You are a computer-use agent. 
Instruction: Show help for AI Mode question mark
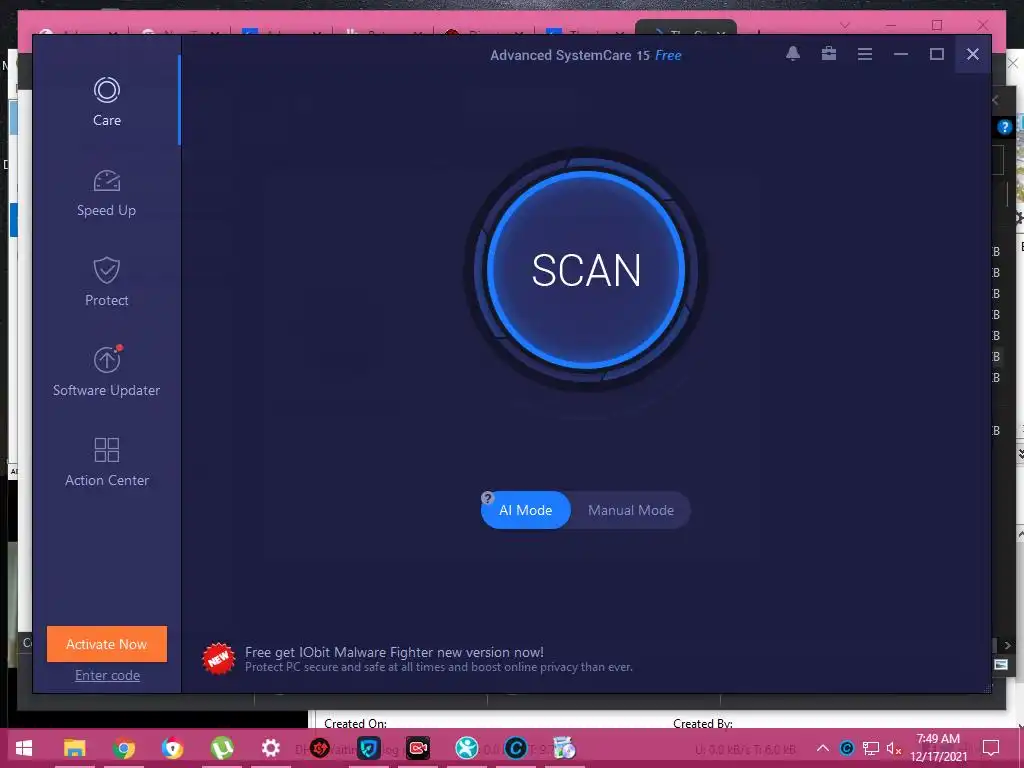[487, 498]
